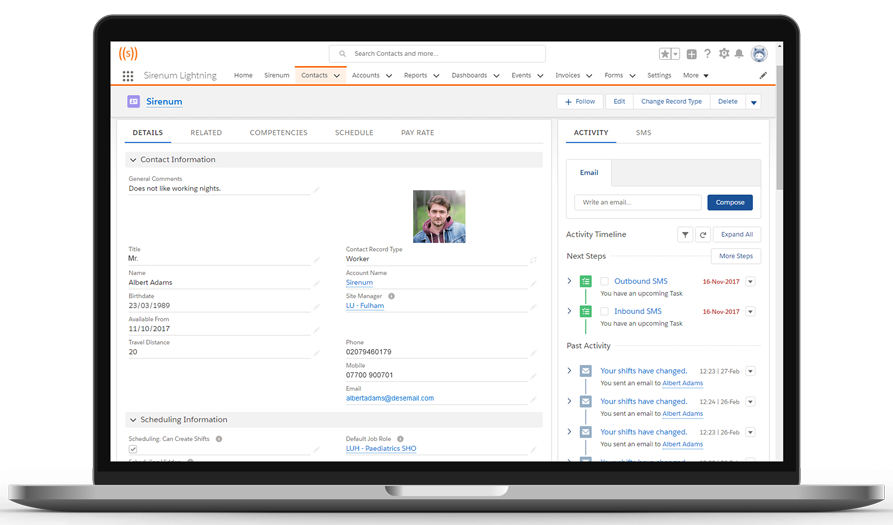Viewport: 893px width, 525px height.
Task: Show info tooltip for Site Manager
Action: coord(391,296)
